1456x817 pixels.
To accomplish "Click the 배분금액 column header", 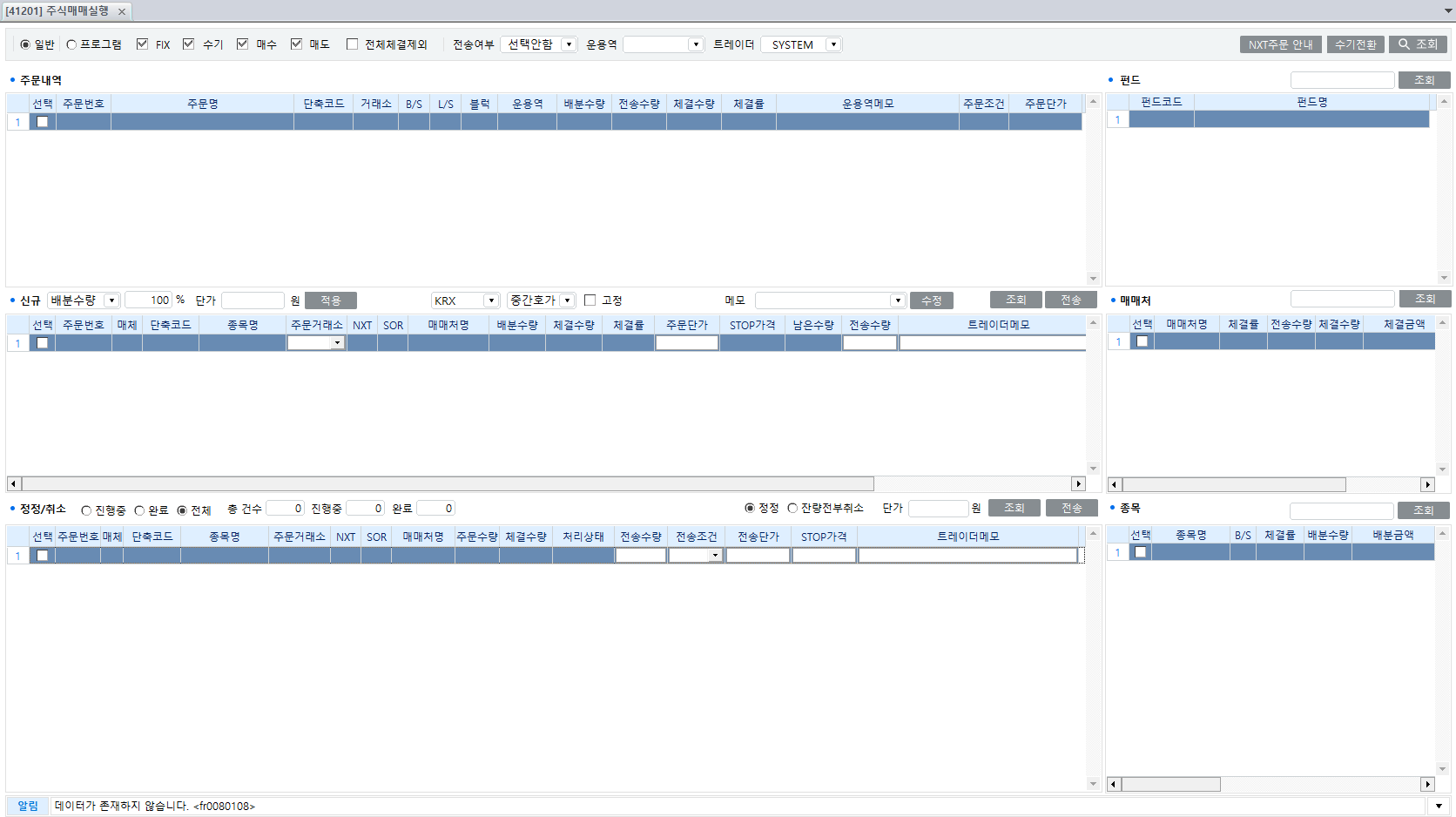I will click(x=1393, y=535).
